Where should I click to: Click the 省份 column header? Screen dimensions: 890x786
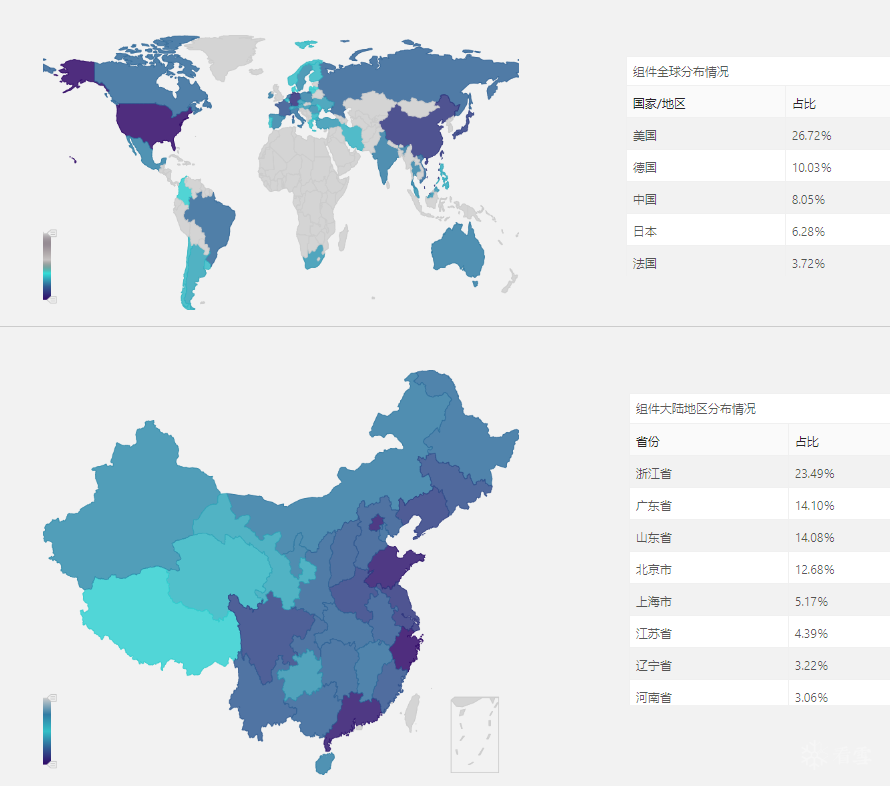pos(648,442)
